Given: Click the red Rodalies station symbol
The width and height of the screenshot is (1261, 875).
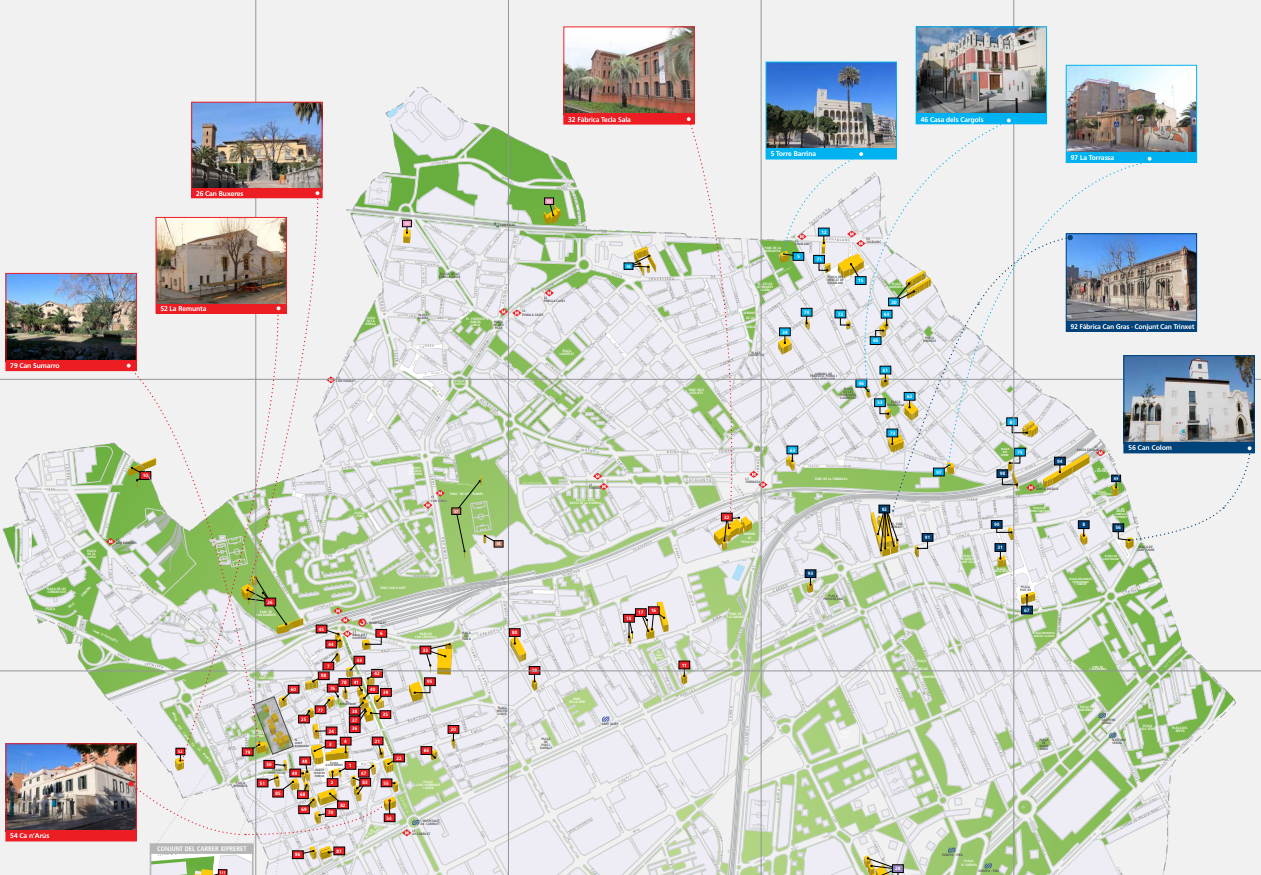Looking at the screenshot, I should [x=361, y=622].
